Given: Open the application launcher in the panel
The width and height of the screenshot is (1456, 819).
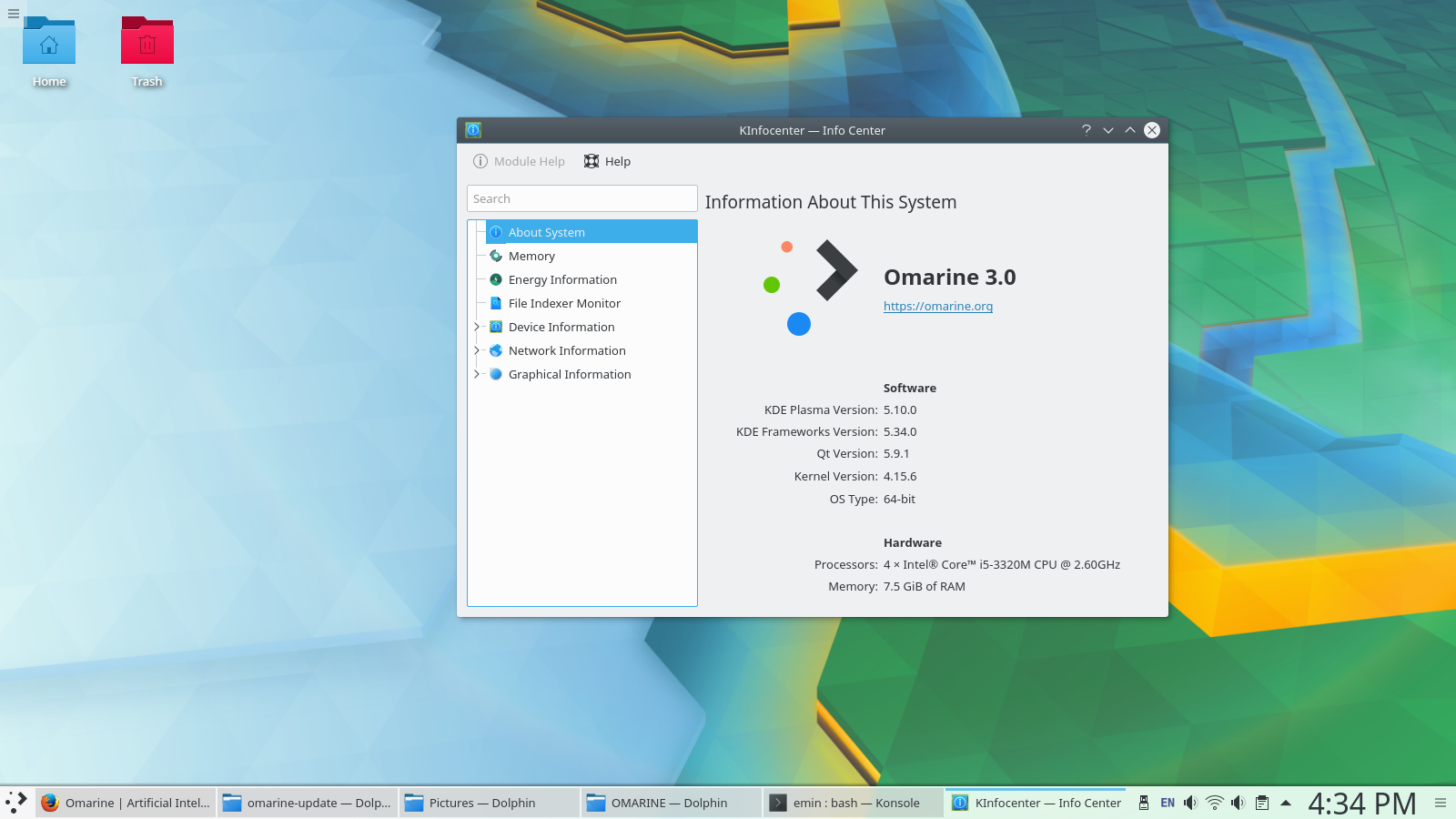Looking at the screenshot, I should click(16, 803).
